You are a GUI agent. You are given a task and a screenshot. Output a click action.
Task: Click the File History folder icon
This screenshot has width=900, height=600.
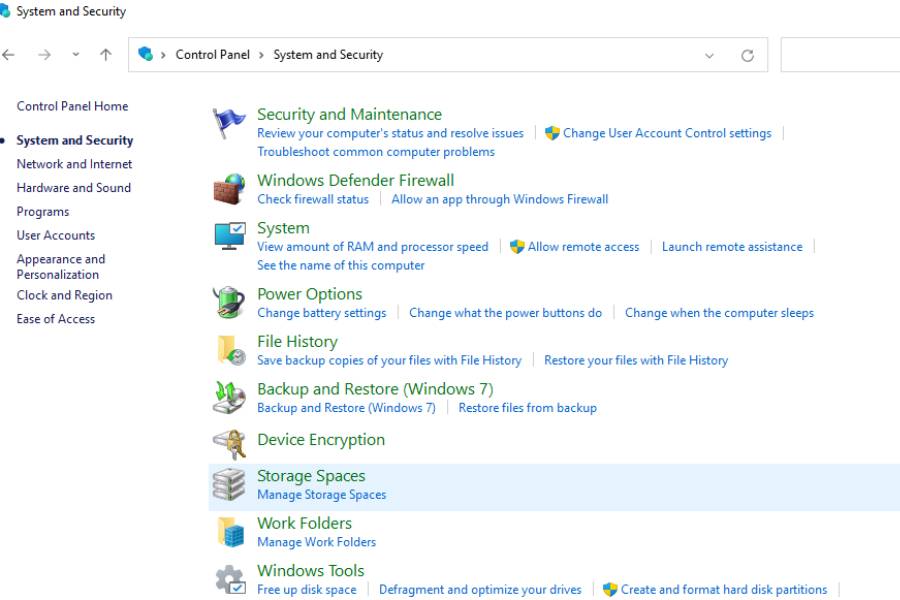[x=231, y=350]
